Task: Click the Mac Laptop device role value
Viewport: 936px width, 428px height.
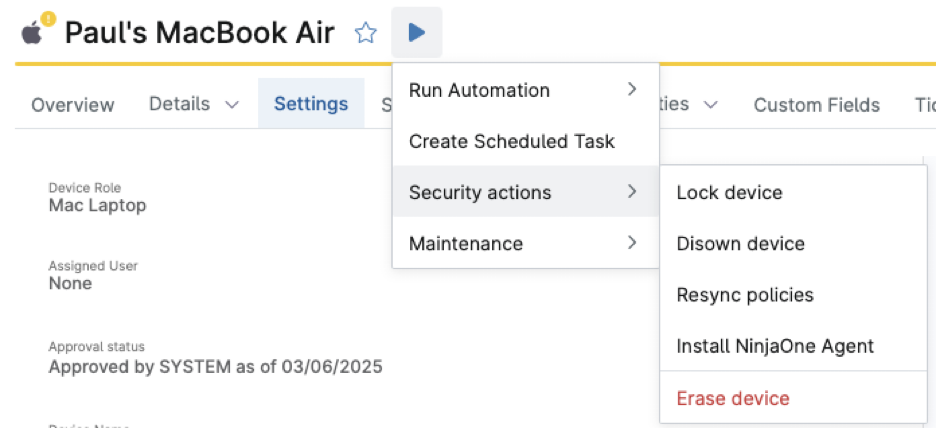Action: click(97, 206)
